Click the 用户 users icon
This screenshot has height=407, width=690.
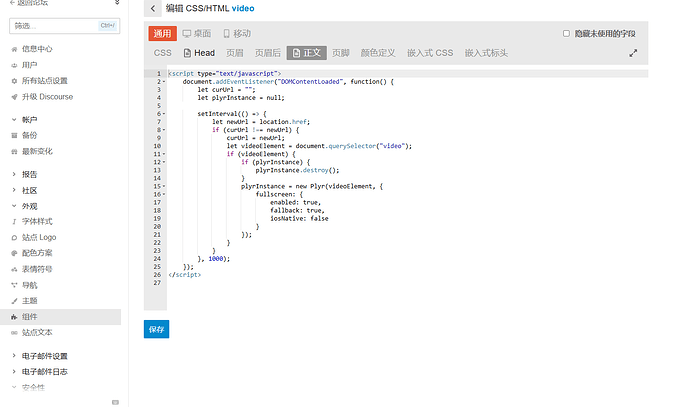(x=14, y=65)
